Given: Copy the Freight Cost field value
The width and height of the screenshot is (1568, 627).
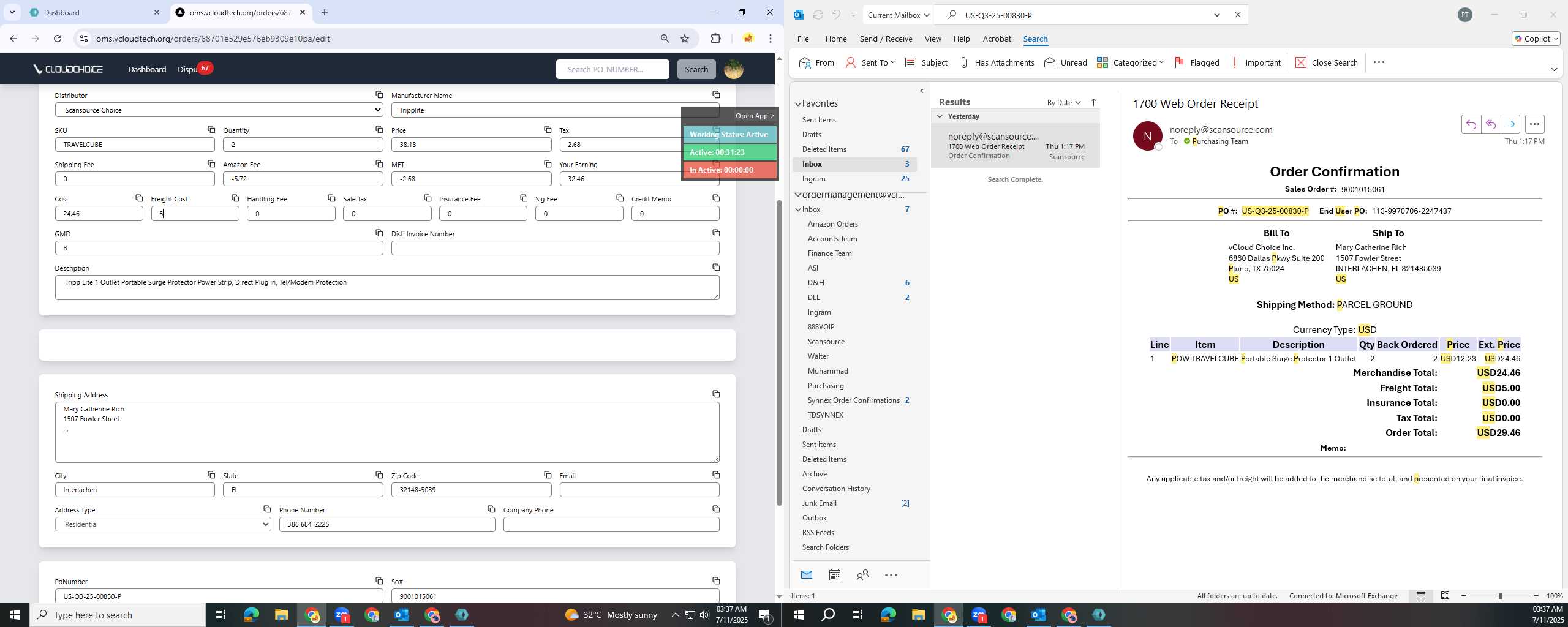Looking at the screenshot, I should (x=235, y=198).
